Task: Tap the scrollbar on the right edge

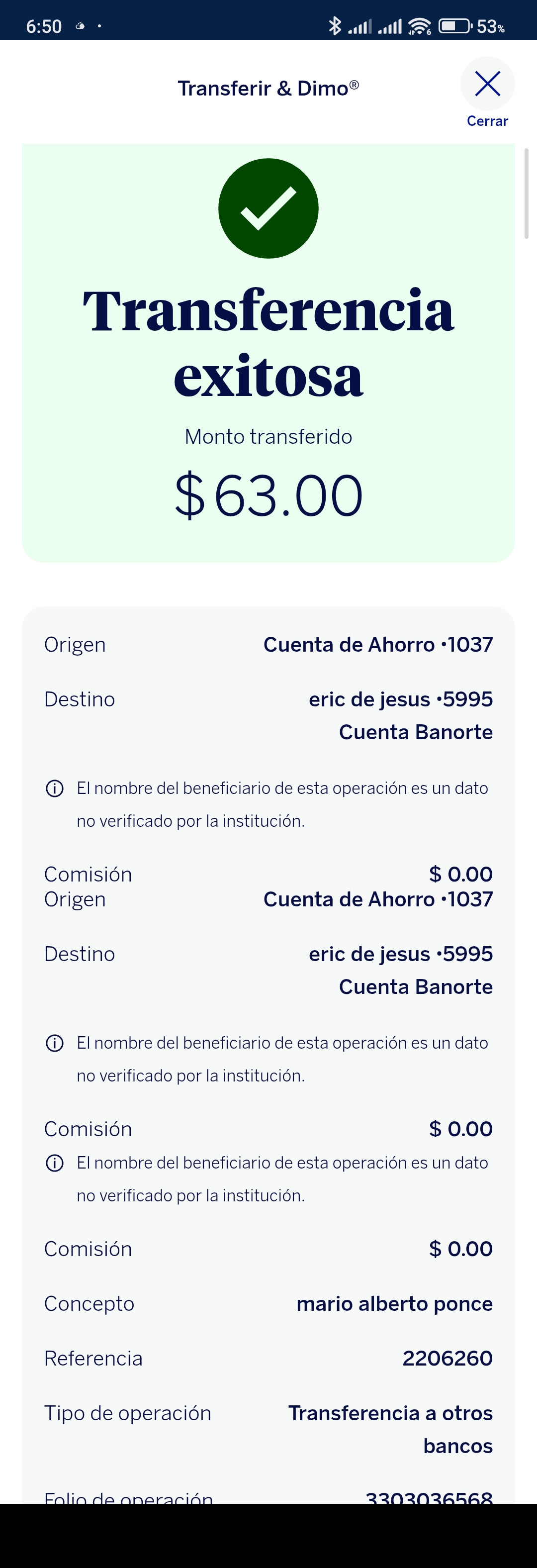Action: (x=527, y=193)
